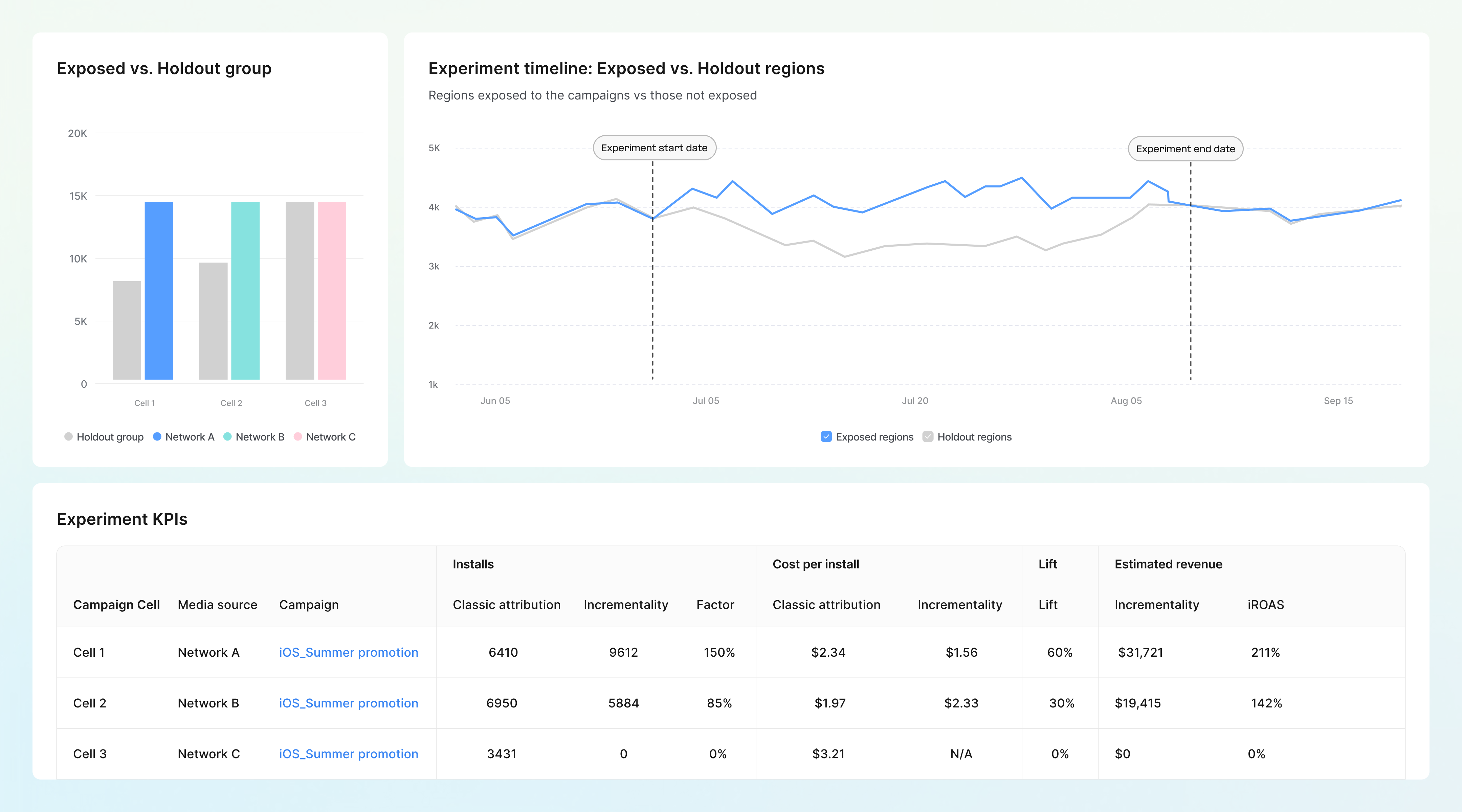Toggle the Holdout regions checkbox

pos(927,436)
